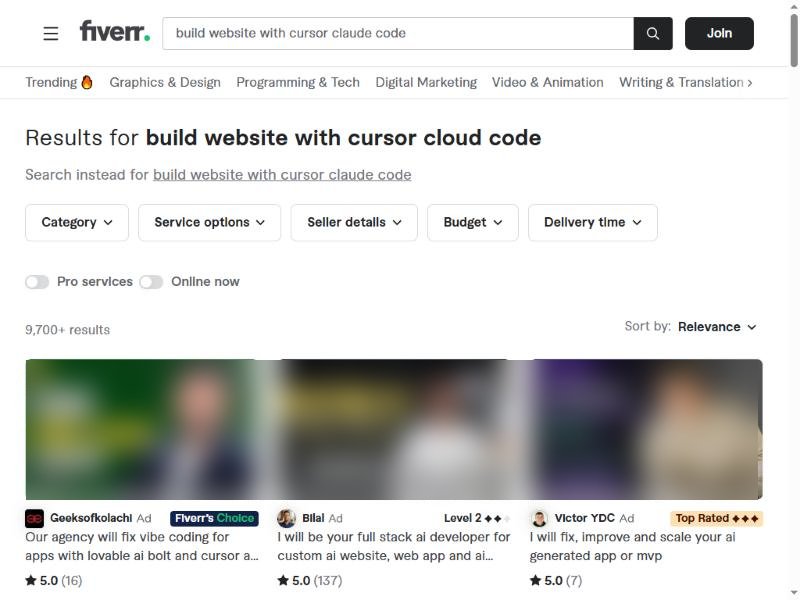Open Bilal seller name link
Image resolution: width=800 pixels, height=600 pixels.
point(313,518)
